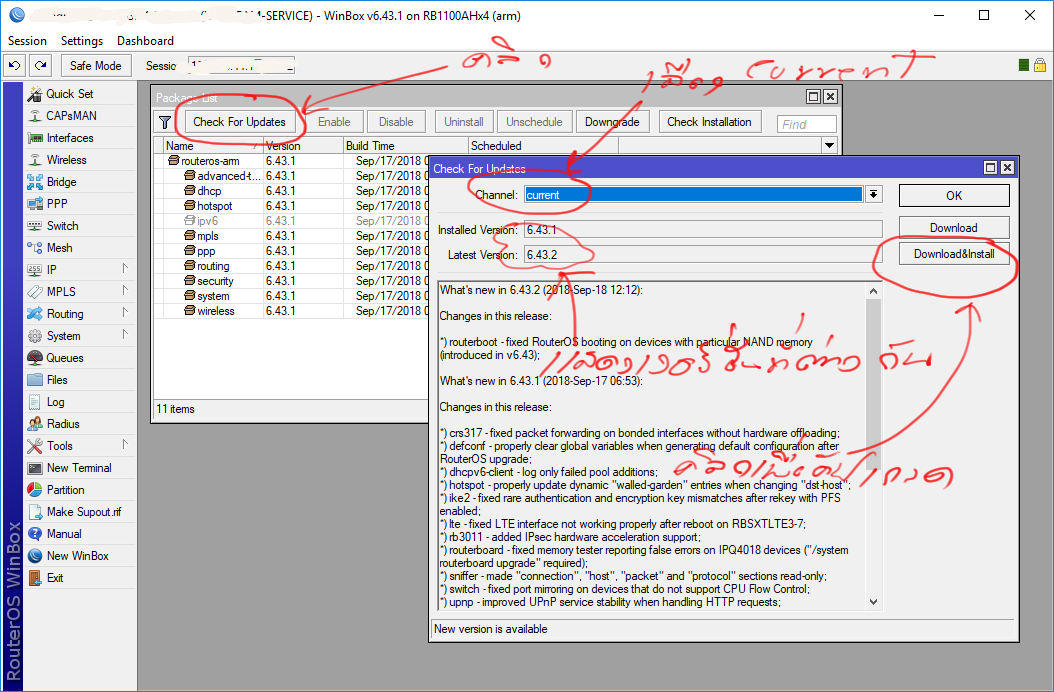Expand the Tools submenu
The height and width of the screenshot is (692, 1054).
[125, 445]
